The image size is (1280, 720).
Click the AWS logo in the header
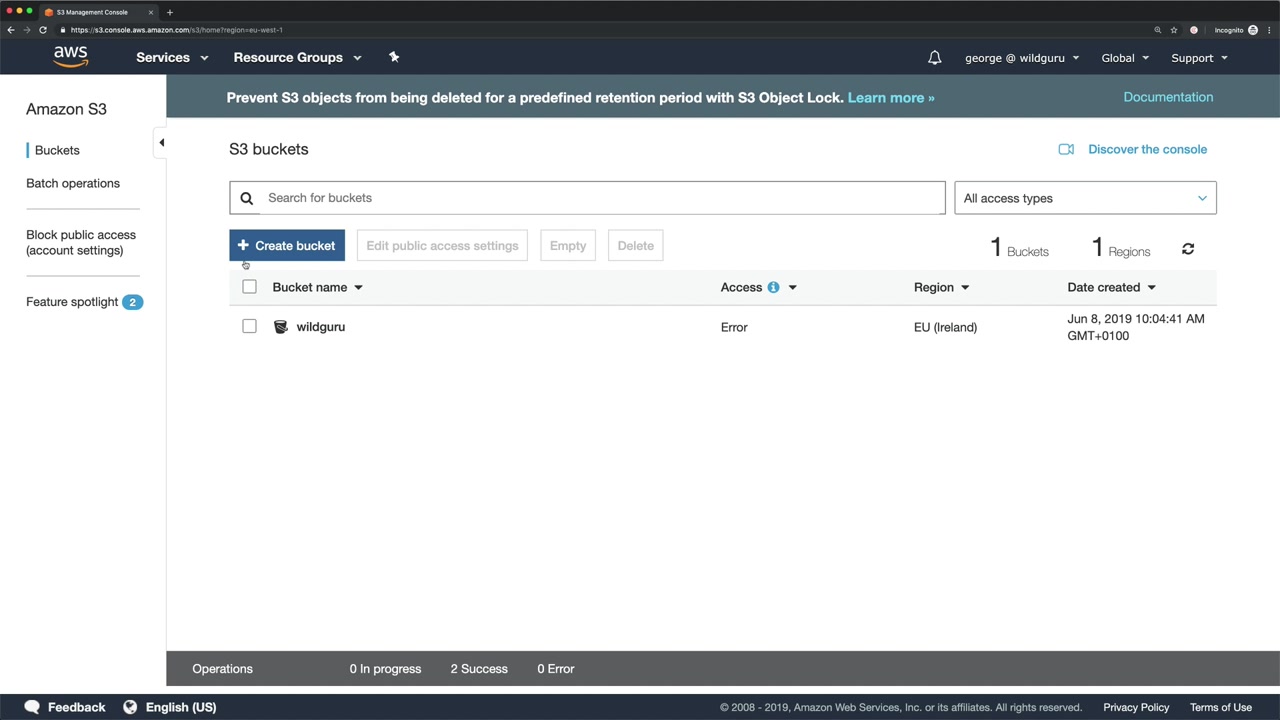[71, 57]
